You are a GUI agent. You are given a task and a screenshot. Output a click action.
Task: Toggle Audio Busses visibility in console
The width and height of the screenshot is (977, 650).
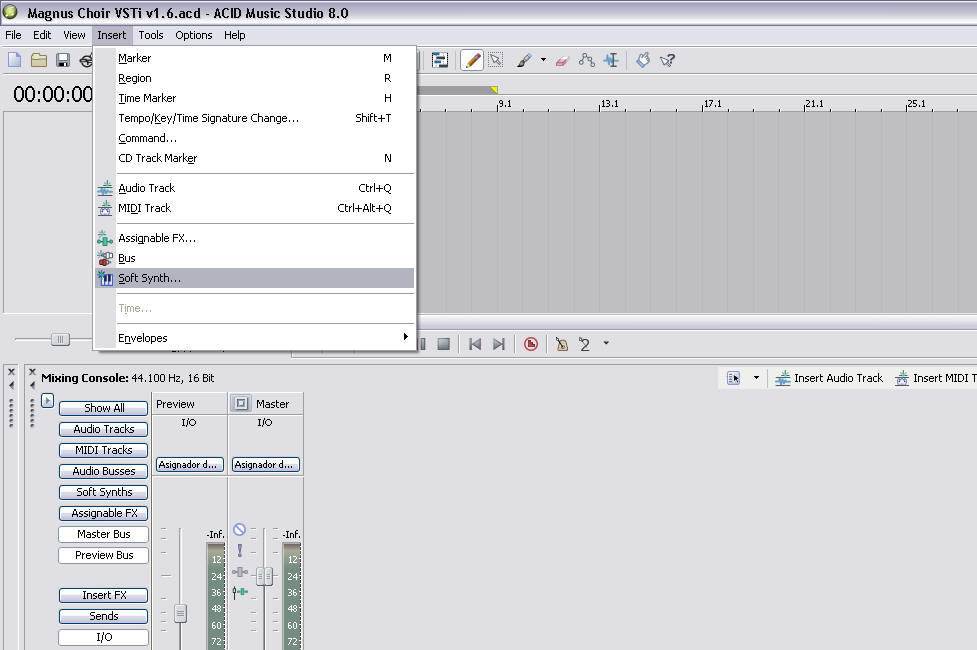click(x=103, y=471)
